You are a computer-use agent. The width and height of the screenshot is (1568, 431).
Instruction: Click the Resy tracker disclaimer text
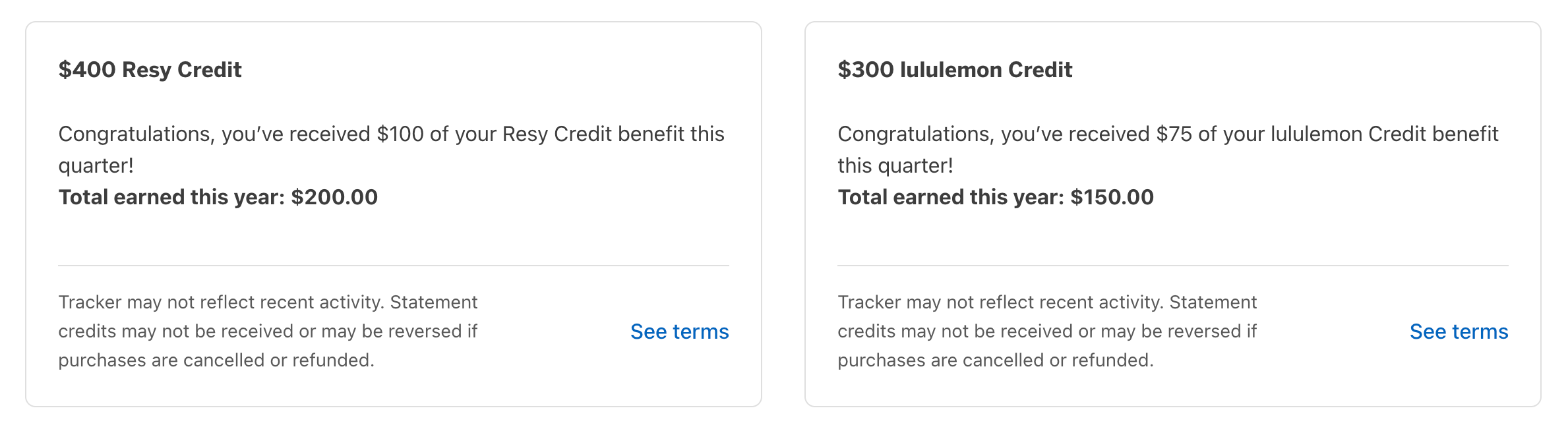click(x=268, y=332)
